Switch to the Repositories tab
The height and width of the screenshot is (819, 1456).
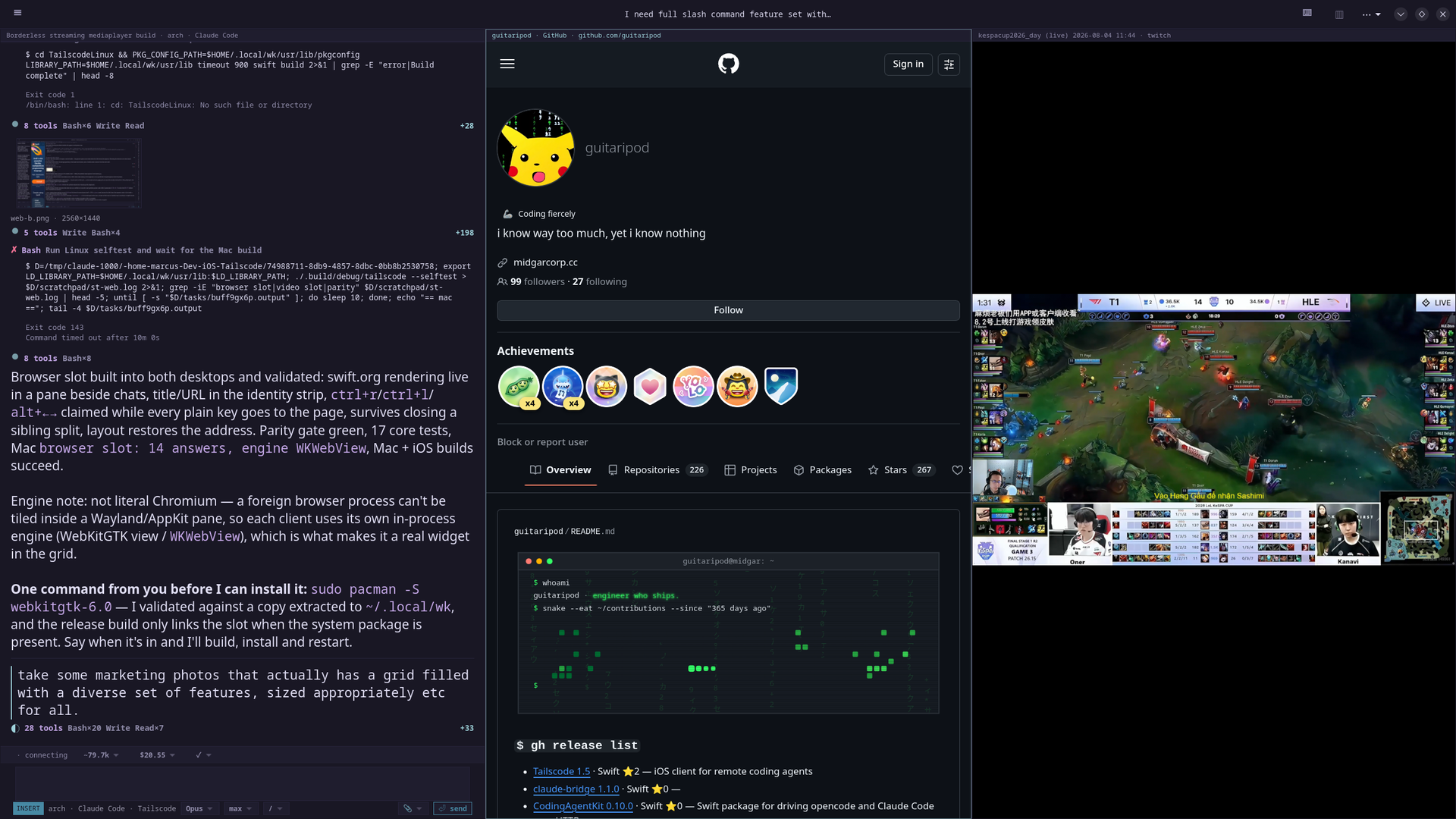(x=657, y=470)
